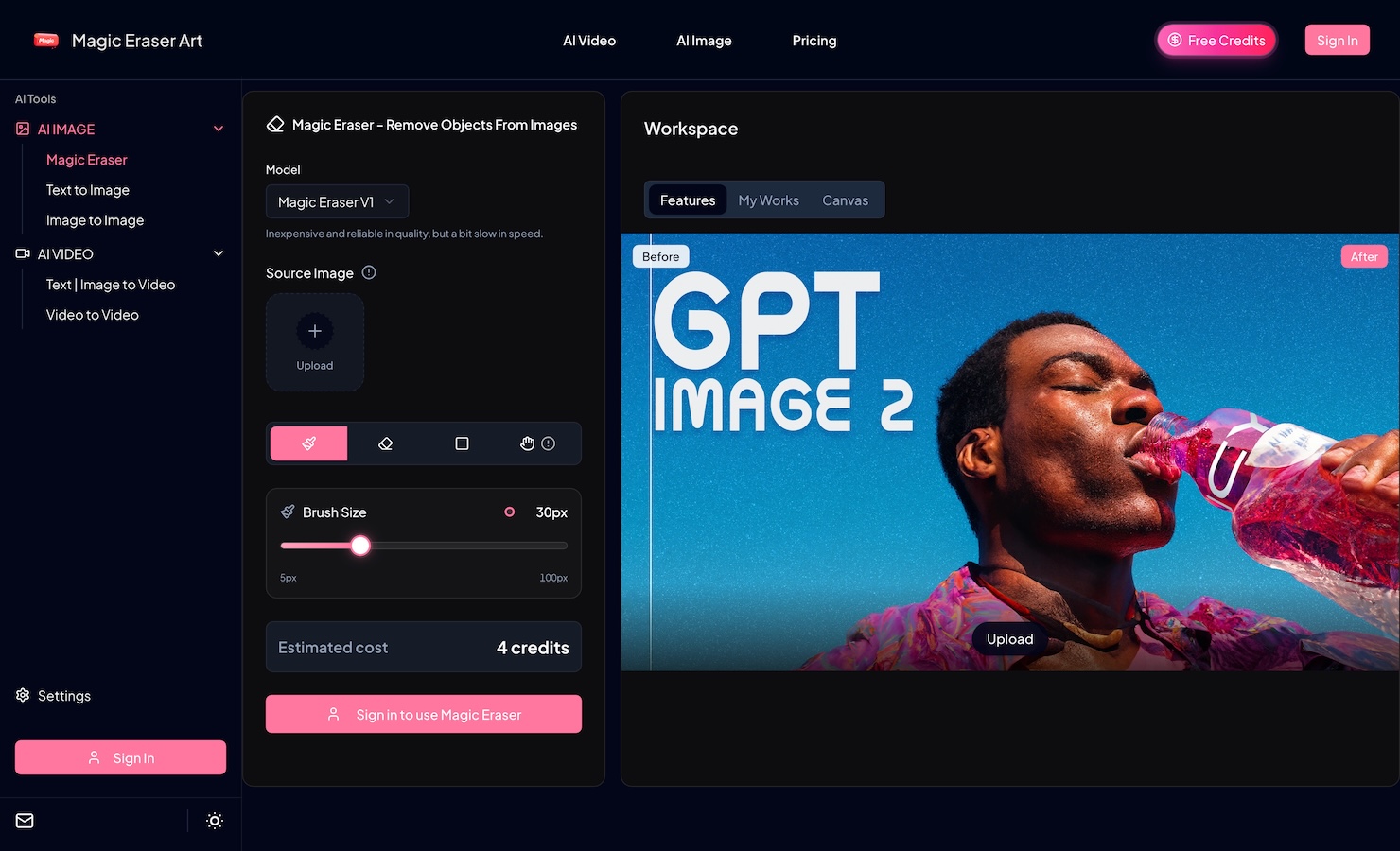Go to the Pricing page

[814, 41]
